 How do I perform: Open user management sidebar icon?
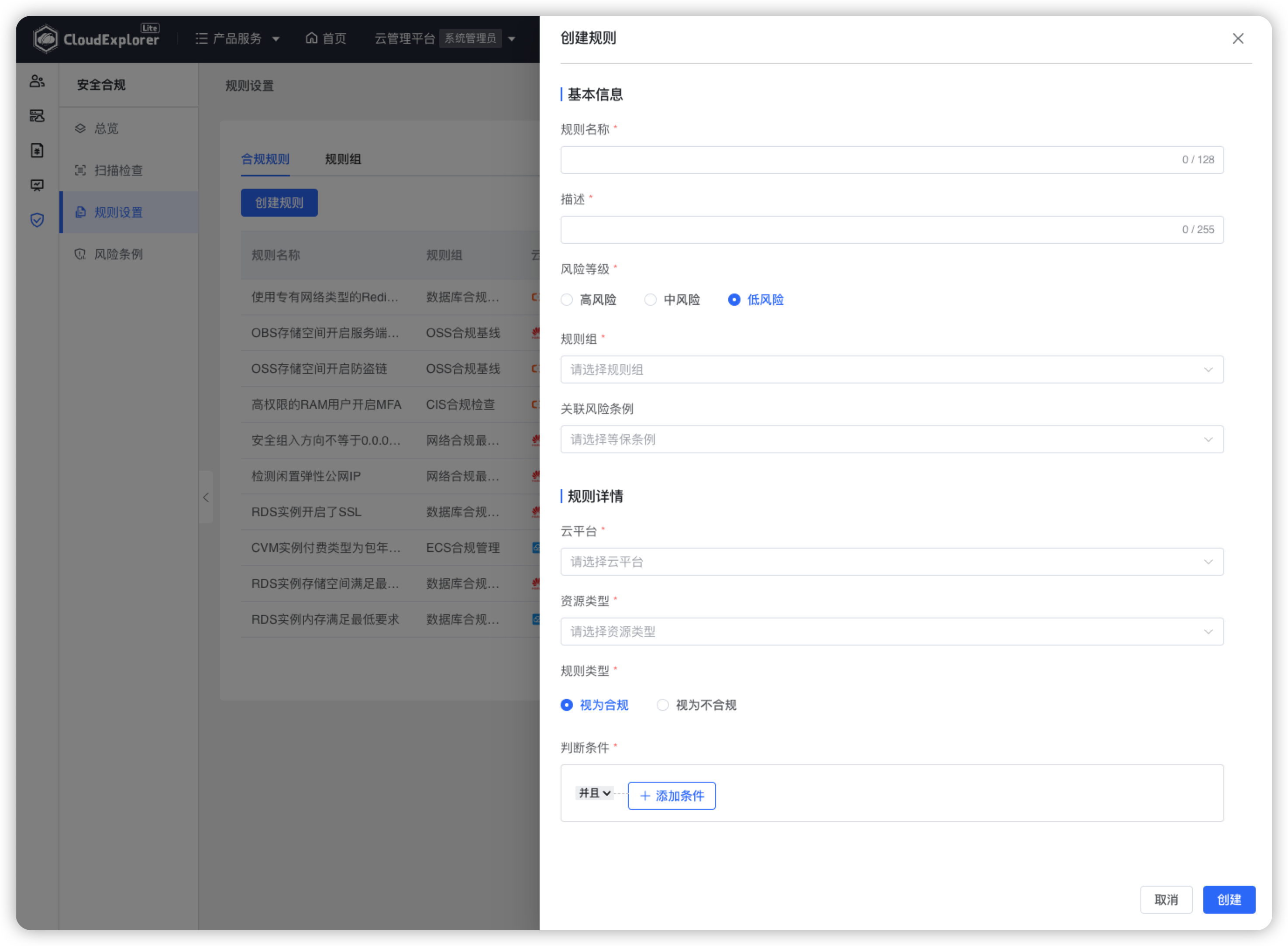(x=37, y=81)
